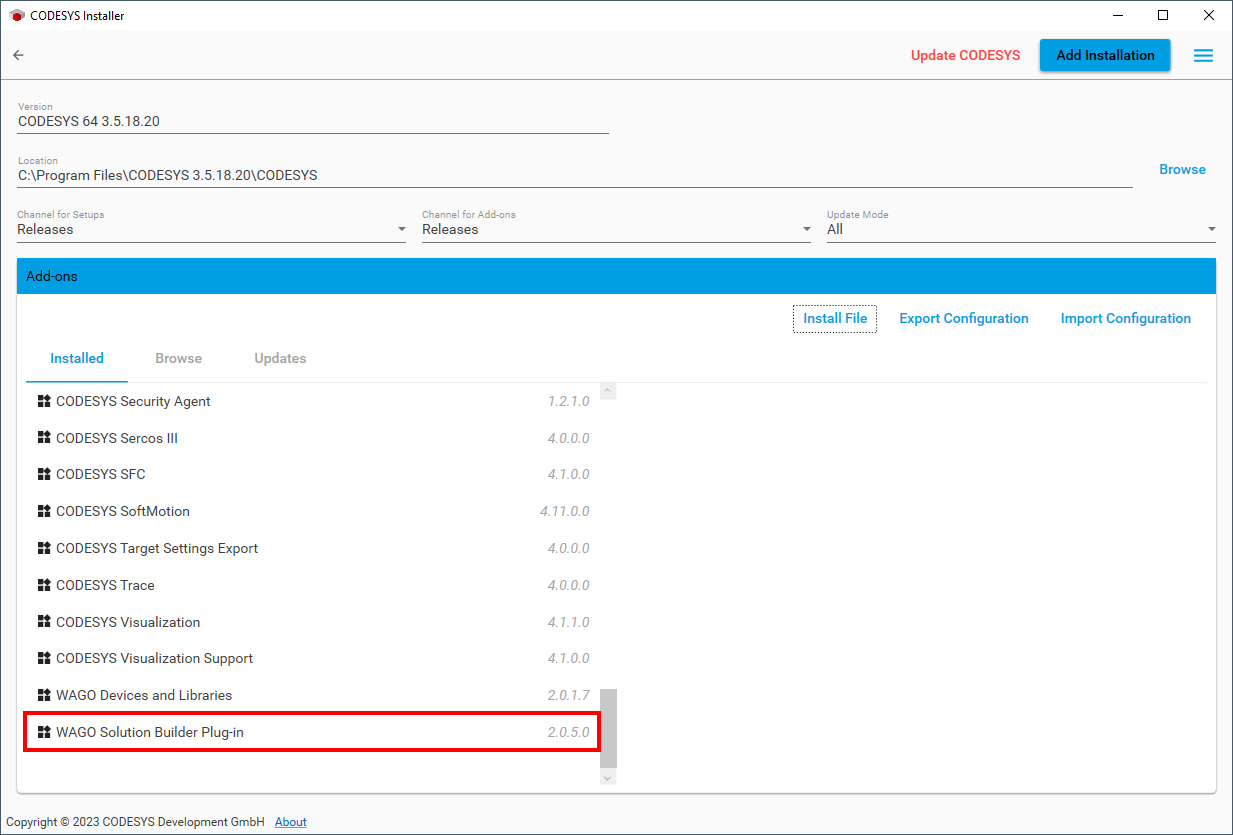This screenshot has width=1233, height=835.
Task: Click the CODESYS SFC add-on icon
Action: point(44,474)
